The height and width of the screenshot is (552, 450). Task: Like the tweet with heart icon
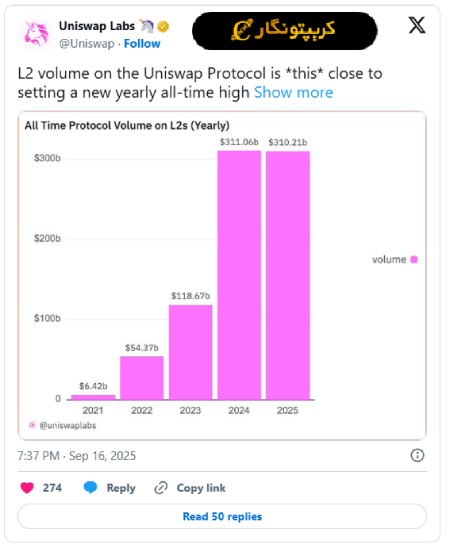27,488
